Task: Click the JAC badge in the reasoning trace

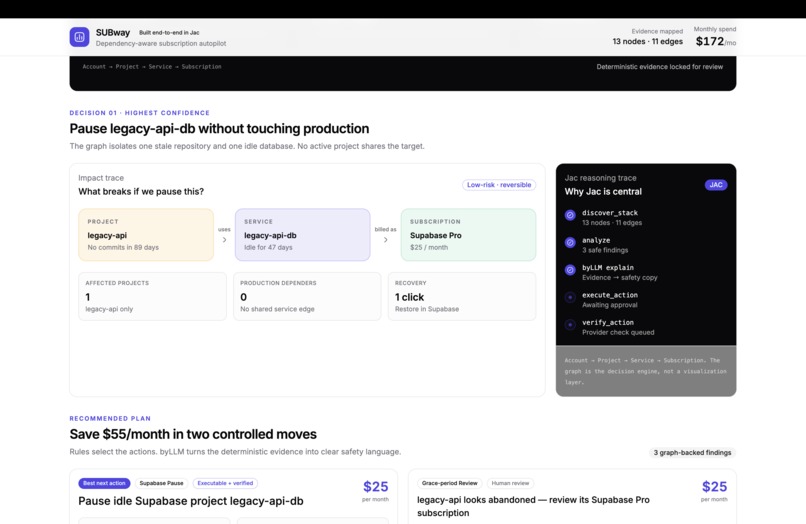Action: tap(716, 185)
